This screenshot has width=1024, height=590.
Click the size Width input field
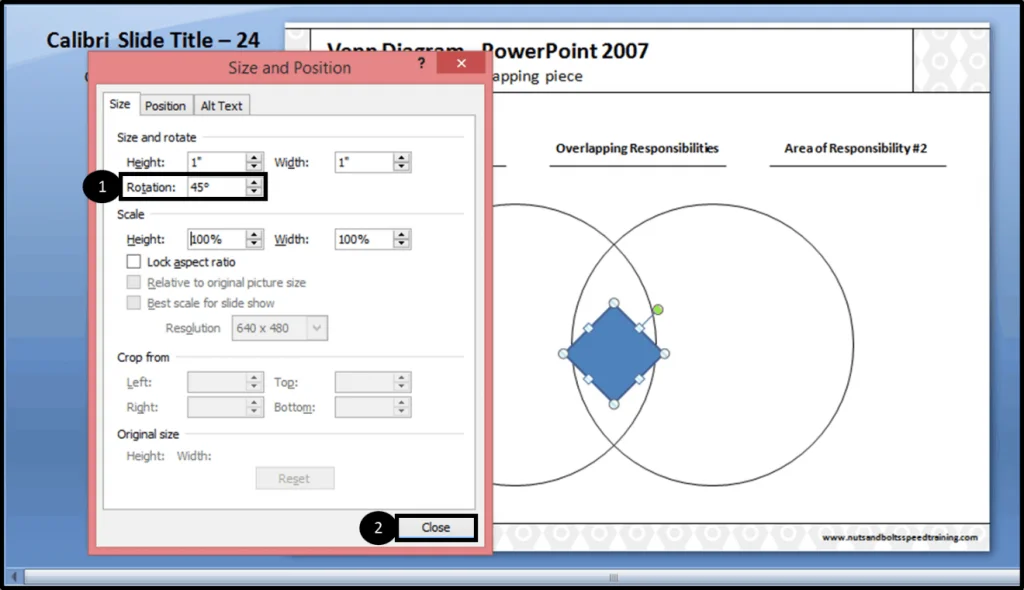point(364,162)
